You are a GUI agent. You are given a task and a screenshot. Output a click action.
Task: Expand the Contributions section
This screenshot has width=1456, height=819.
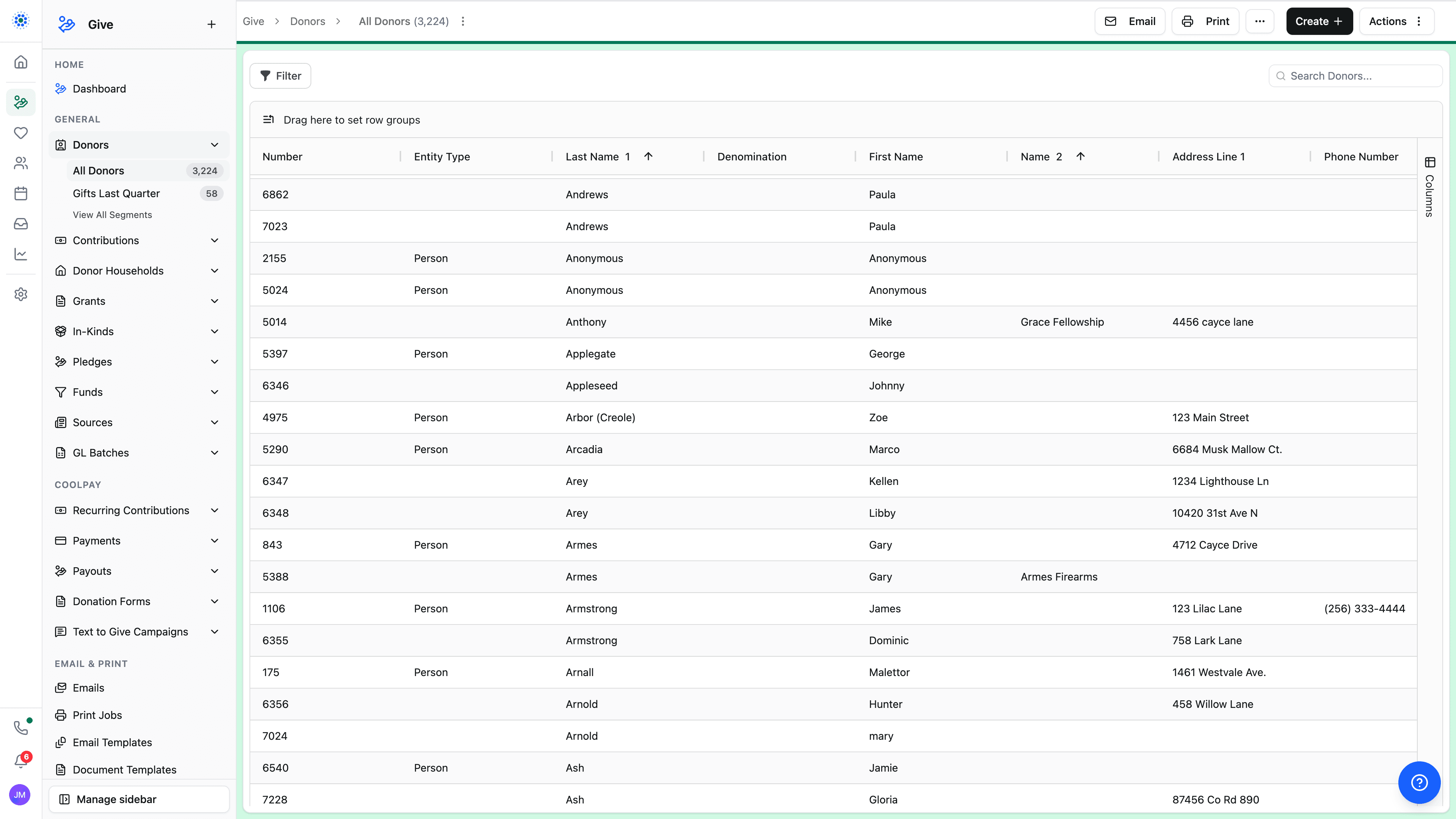click(x=215, y=240)
